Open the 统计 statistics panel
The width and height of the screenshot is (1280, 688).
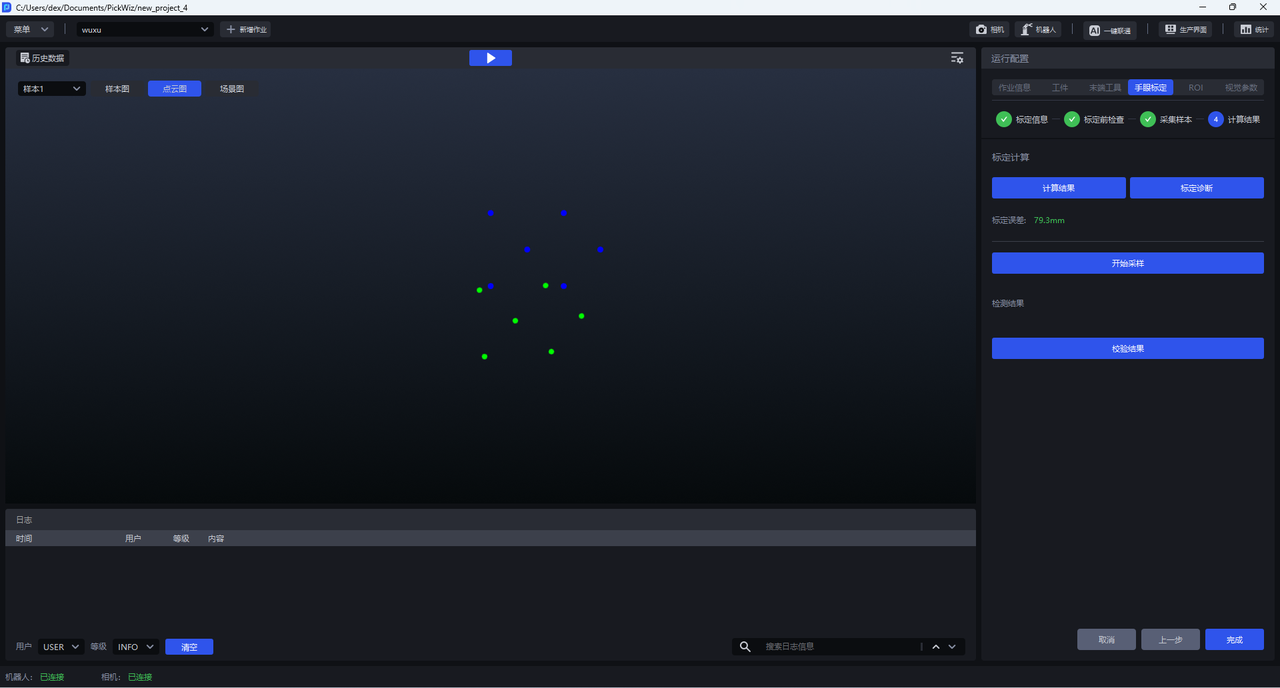pos(1254,30)
